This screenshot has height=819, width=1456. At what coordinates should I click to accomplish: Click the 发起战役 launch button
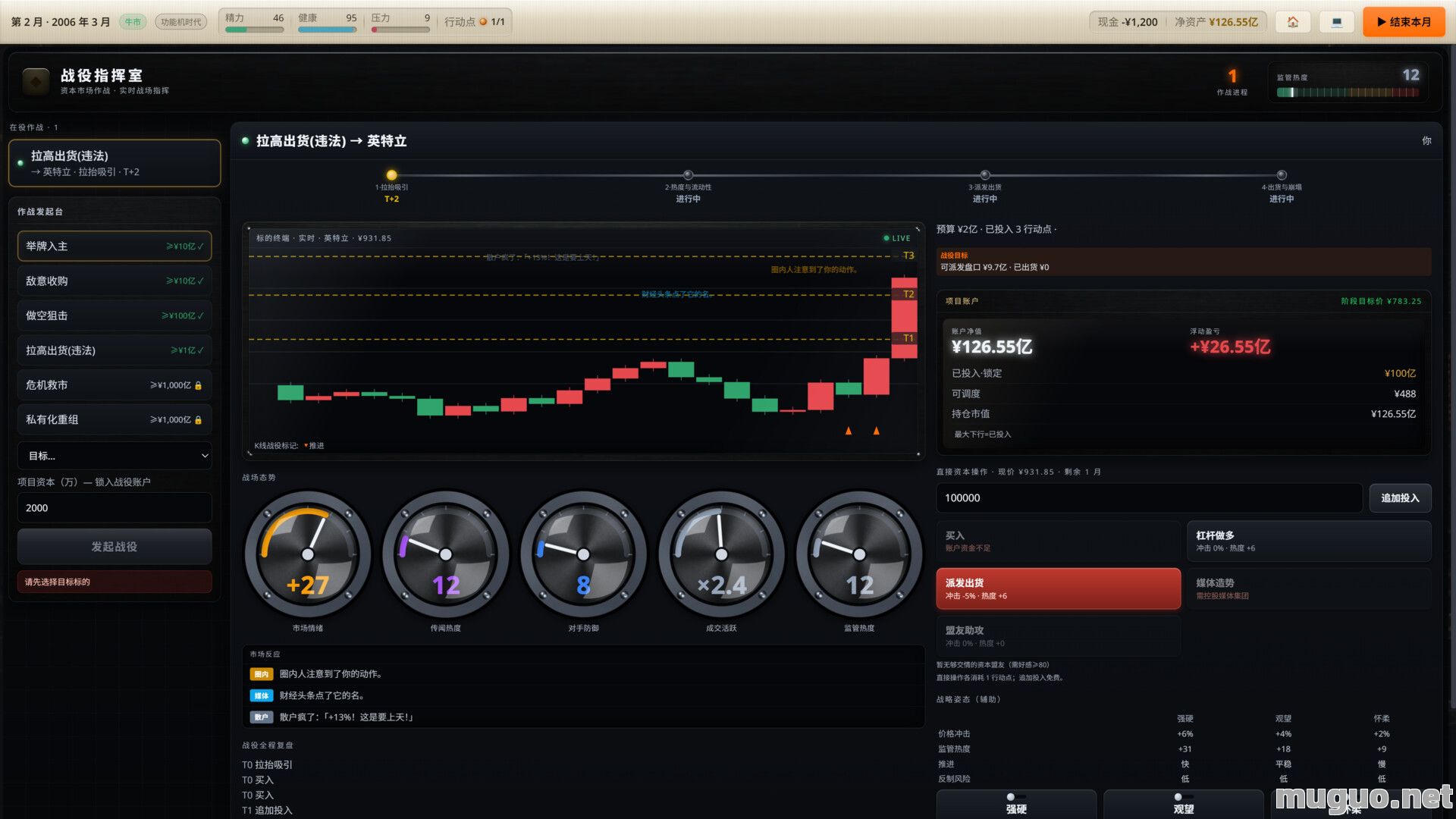click(115, 547)
